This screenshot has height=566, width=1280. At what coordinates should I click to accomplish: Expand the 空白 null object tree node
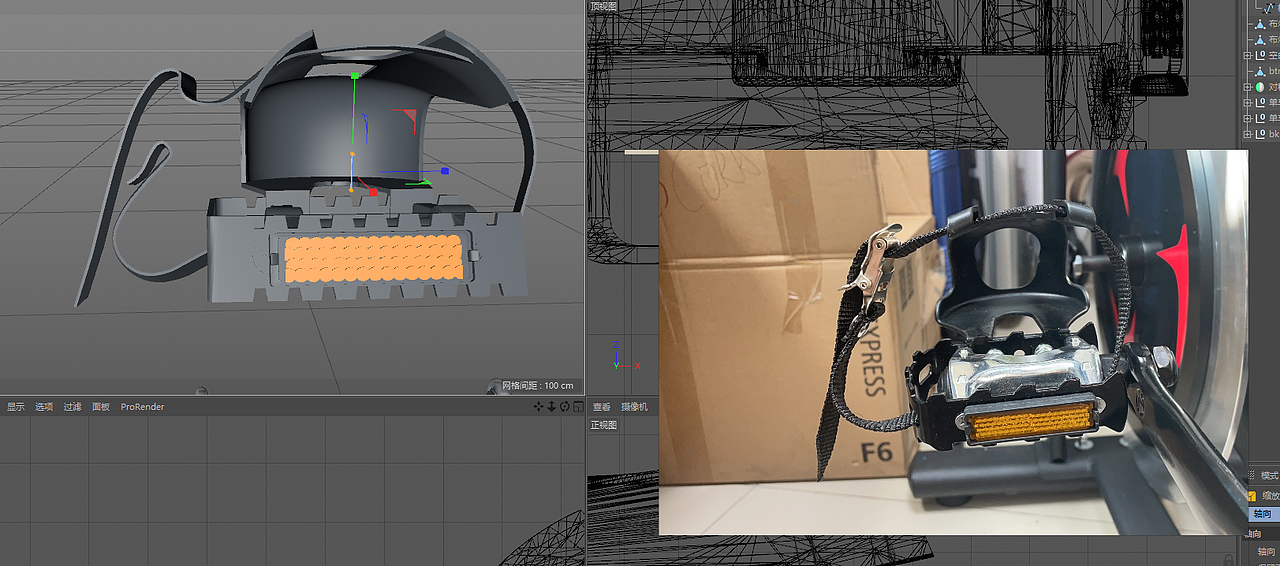coord(1248,55)
